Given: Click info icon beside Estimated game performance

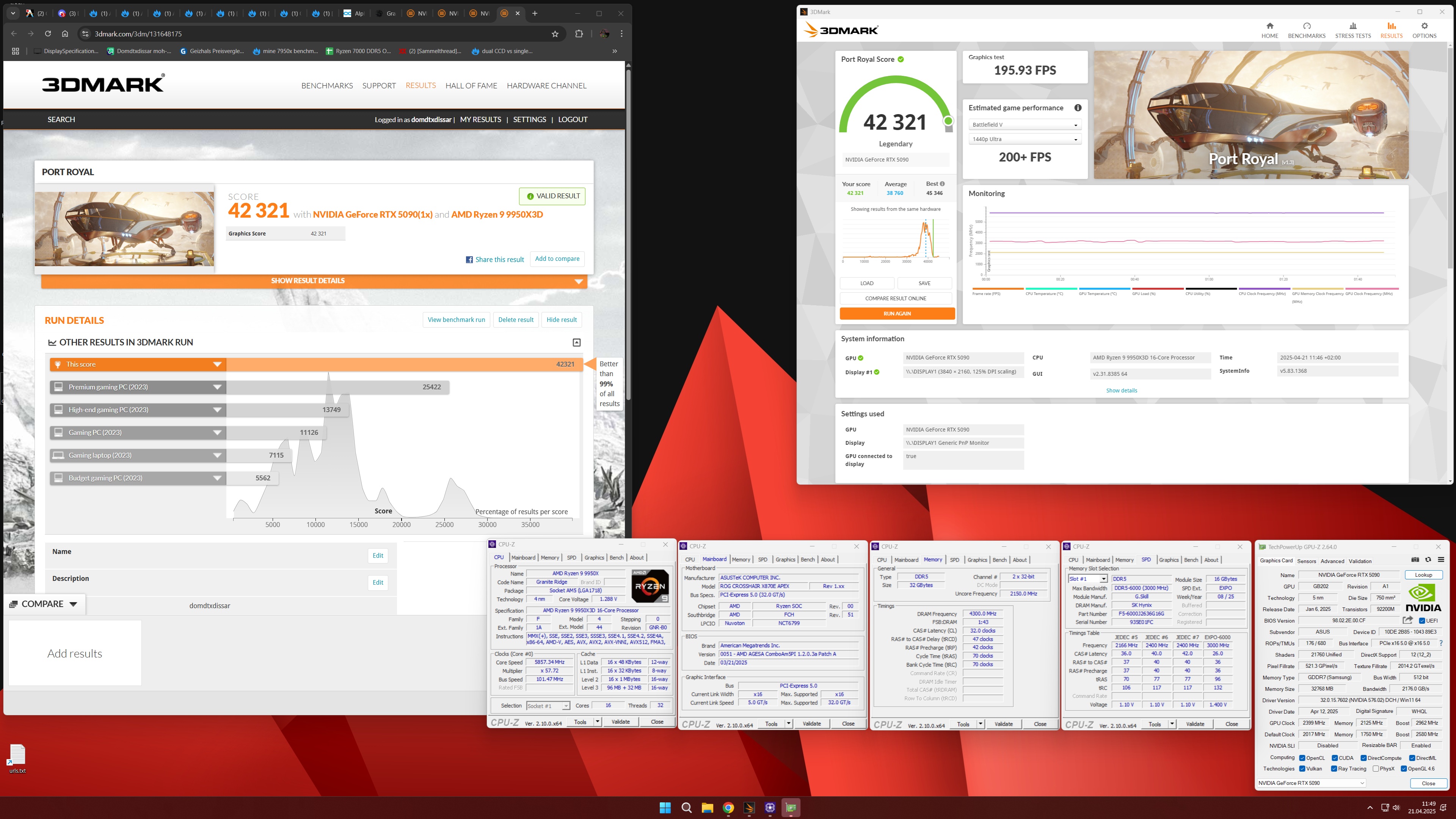Looking at the screenshot, I should click(x=1078, y=108).
